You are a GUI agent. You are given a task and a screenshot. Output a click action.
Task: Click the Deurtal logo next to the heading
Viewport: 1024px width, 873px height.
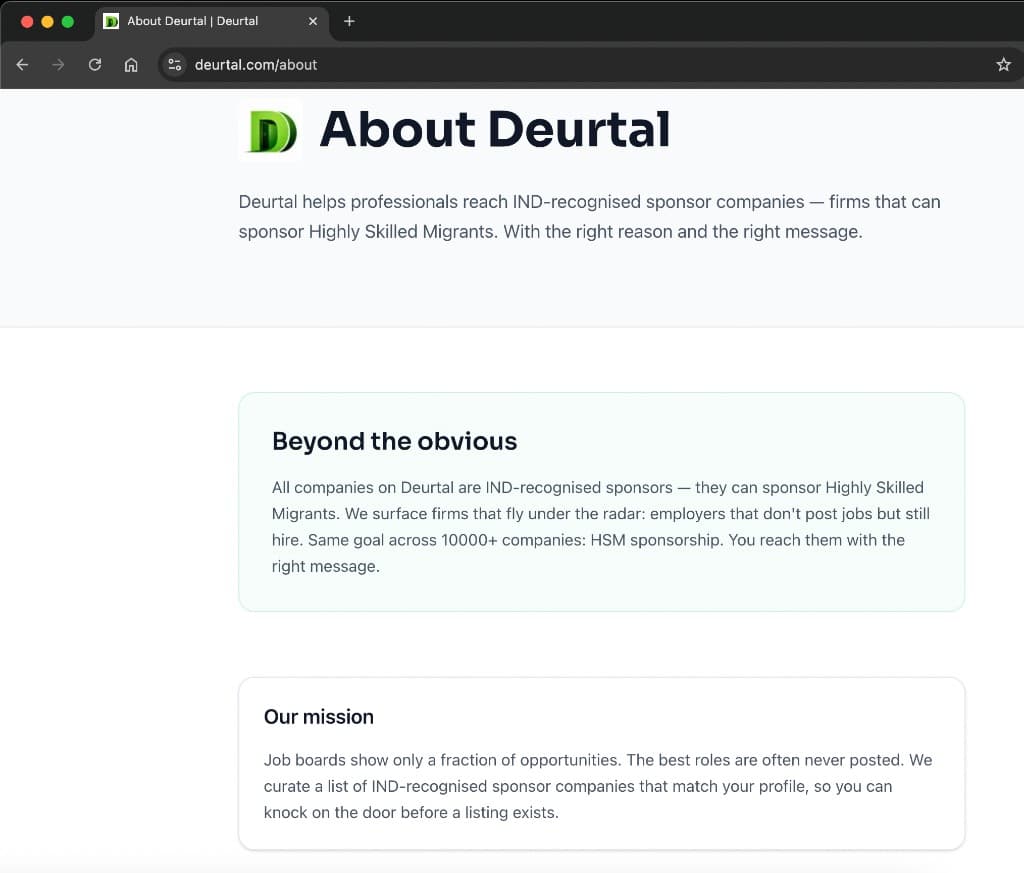[269, 130]
